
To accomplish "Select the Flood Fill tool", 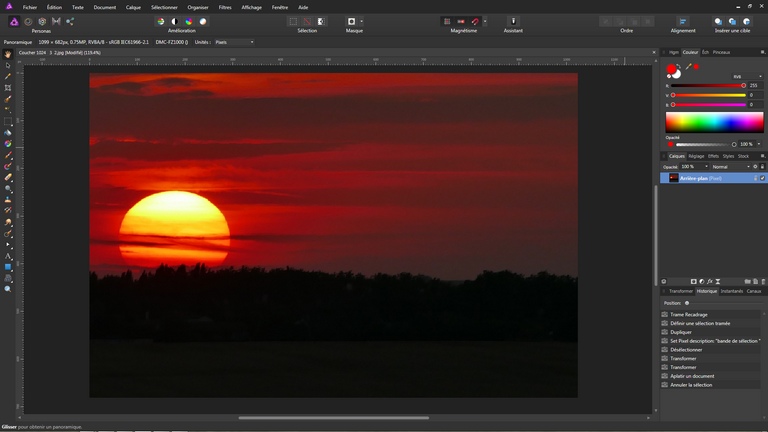I will [8, 133].
